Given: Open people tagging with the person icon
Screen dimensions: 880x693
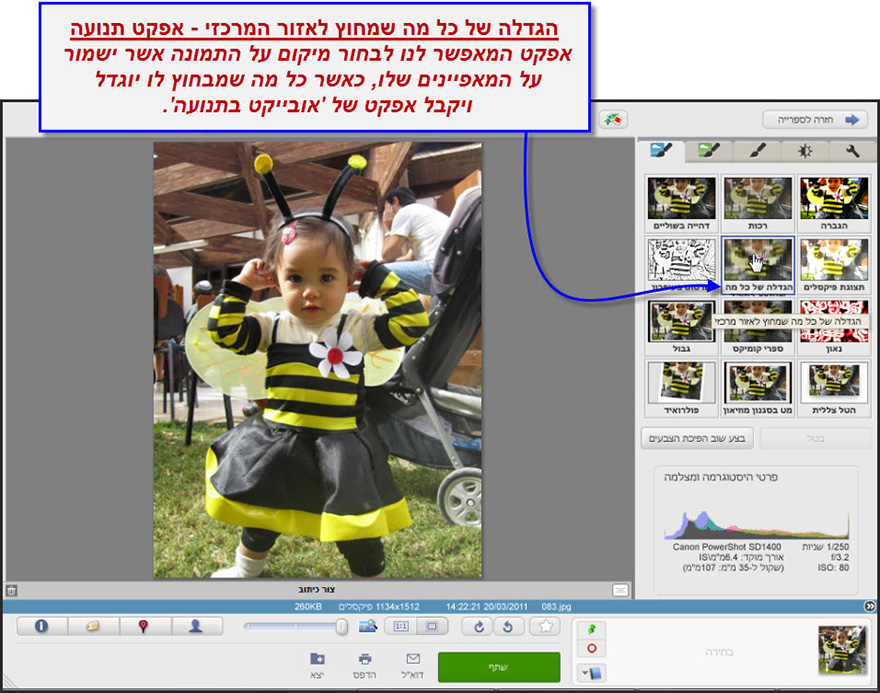Looking at the screenshot, I should coord(195,626).
